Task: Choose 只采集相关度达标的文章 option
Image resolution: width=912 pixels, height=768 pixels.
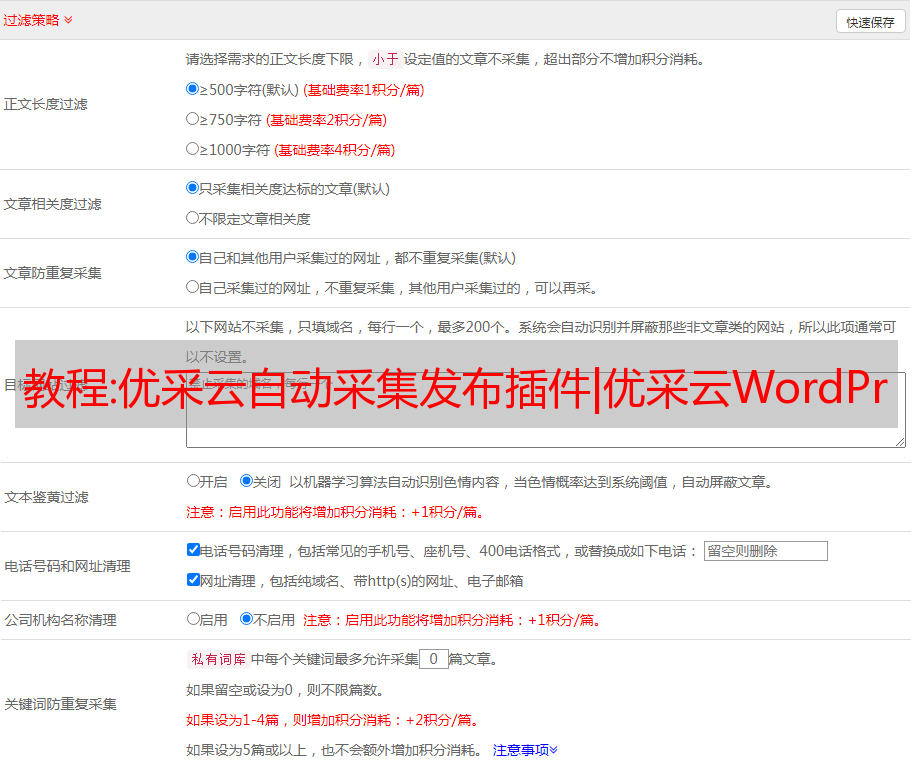Action: [193, 188]
